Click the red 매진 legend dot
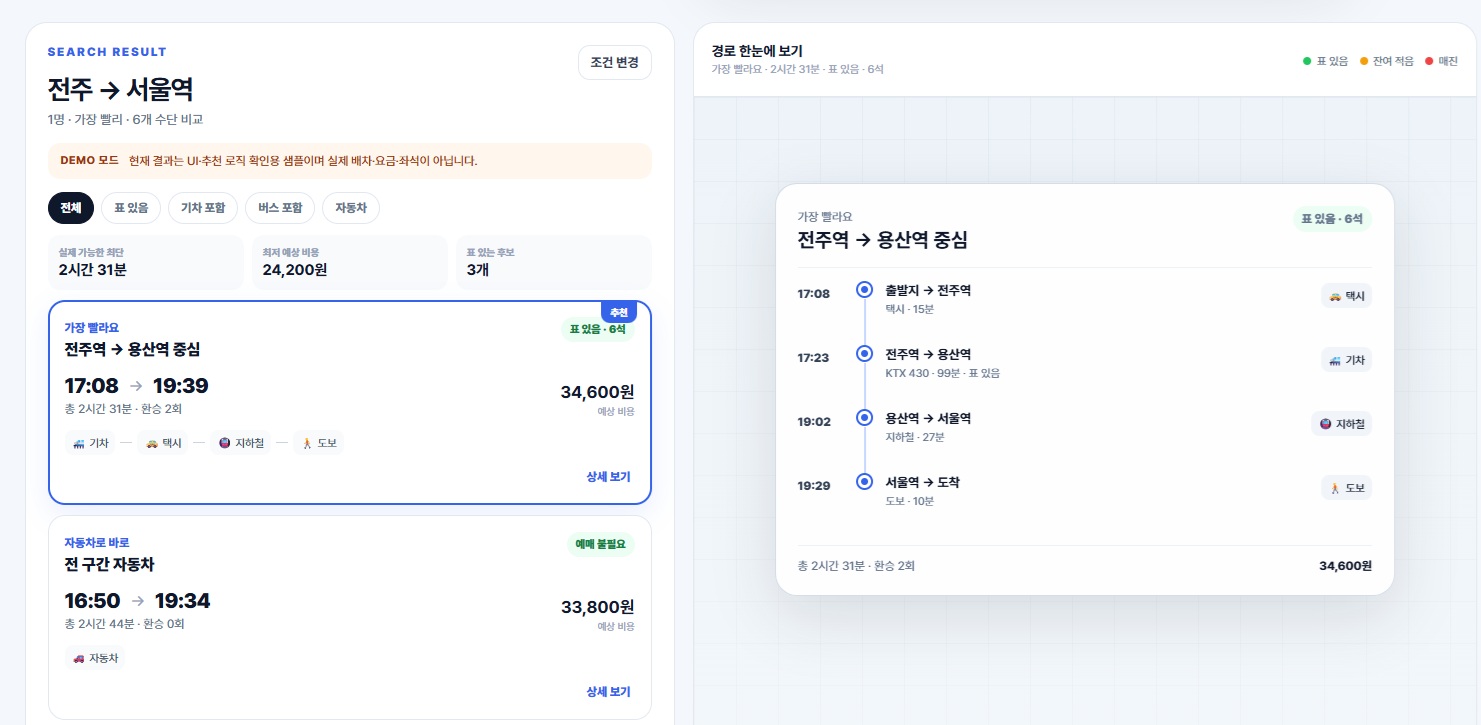Viewport: 1481px width, 725px height. [x=1429, y=61]
